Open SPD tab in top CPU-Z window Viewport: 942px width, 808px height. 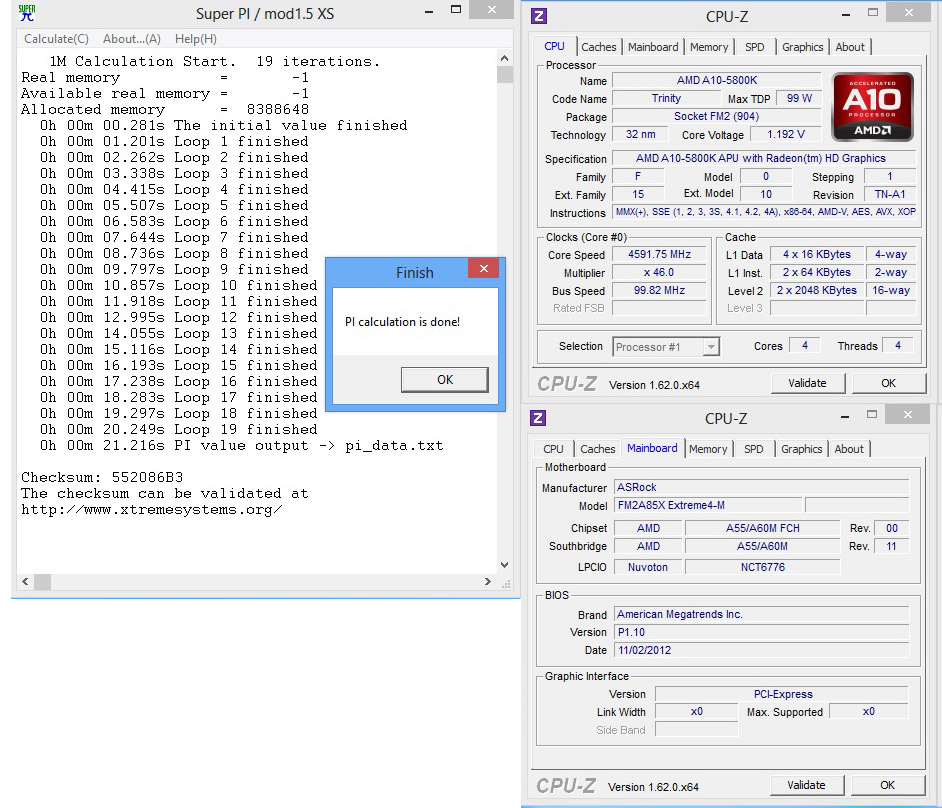coord(755,47)
